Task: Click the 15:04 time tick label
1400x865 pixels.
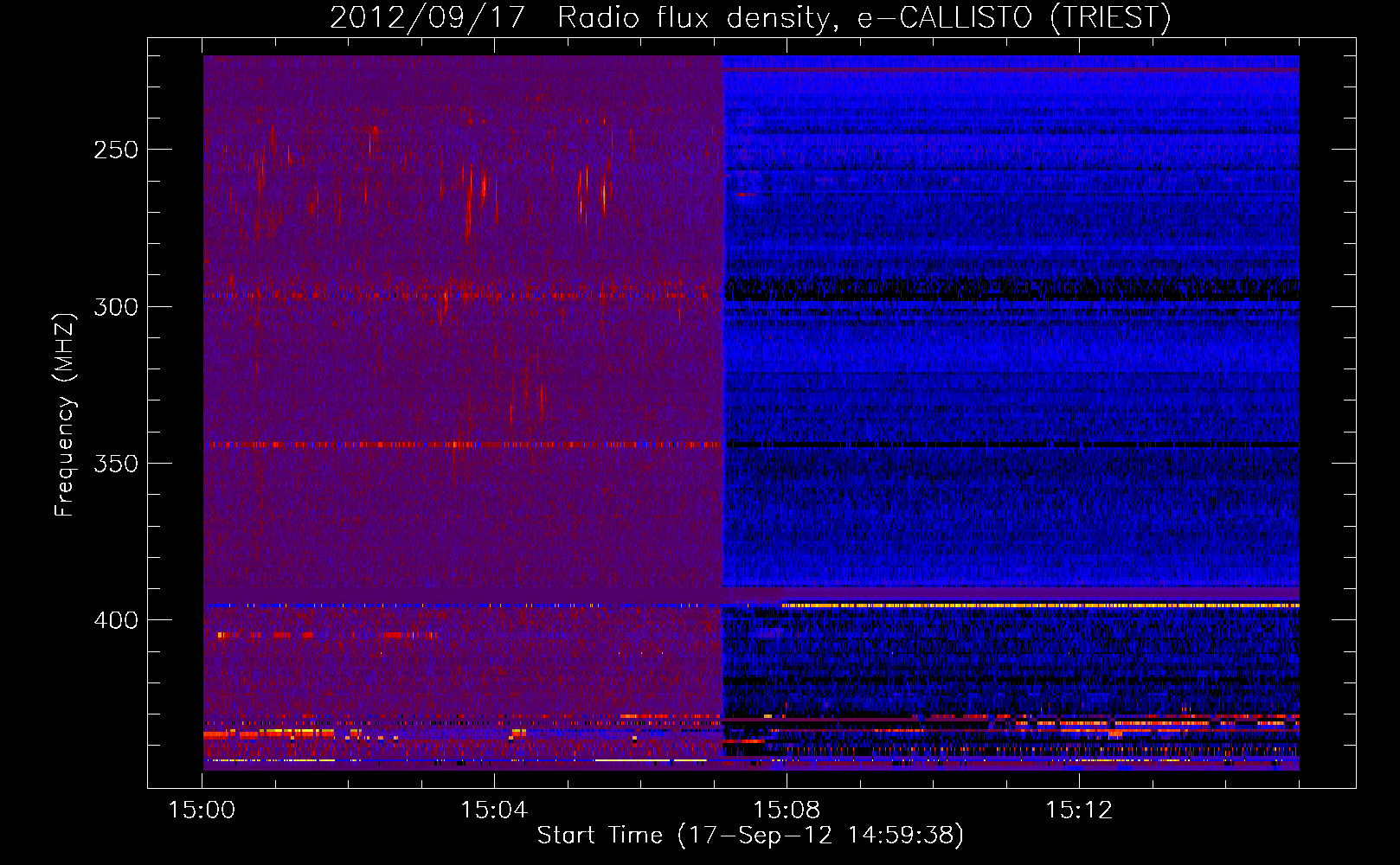Action: (x=494, y=810)
